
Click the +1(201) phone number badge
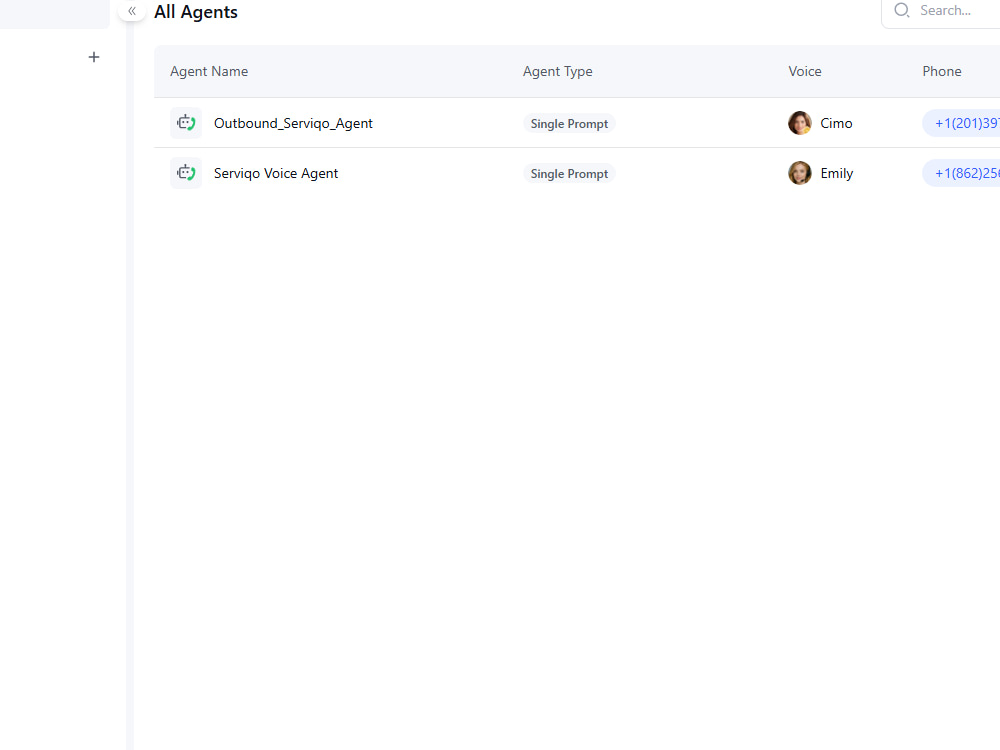(962, 123)
